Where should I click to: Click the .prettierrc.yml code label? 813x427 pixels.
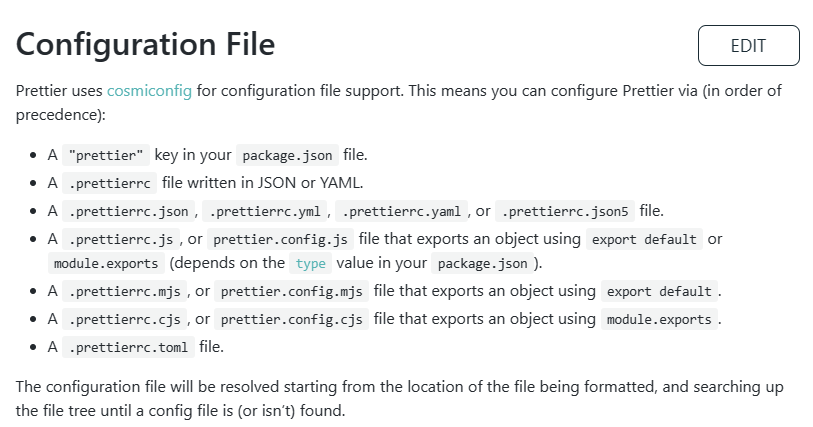tap(264, 211)
